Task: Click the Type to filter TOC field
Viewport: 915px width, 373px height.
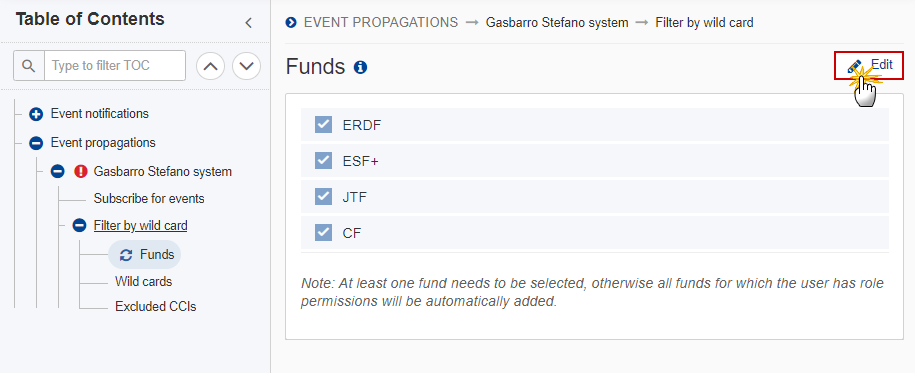Action: pyautogui.click(x=115, y=65)
